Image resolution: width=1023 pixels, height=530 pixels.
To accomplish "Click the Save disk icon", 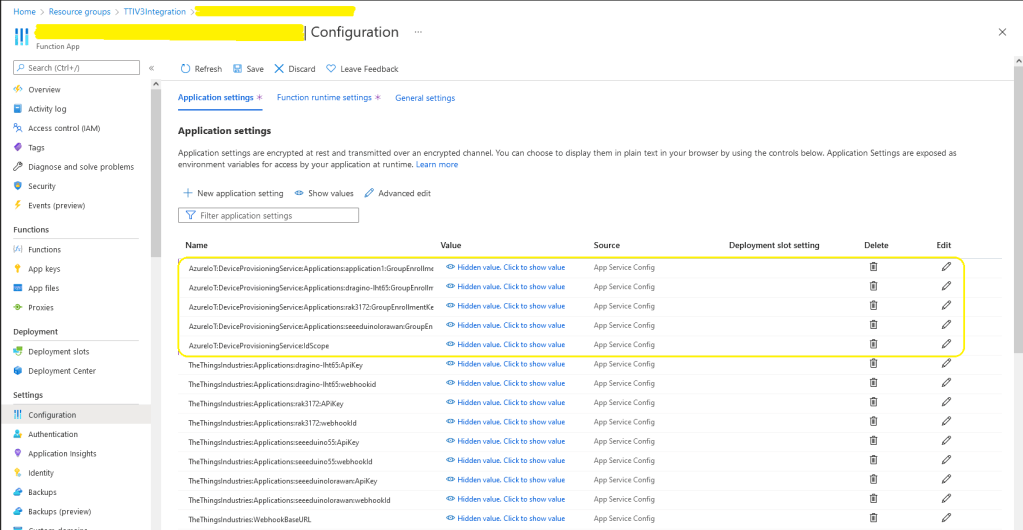I will [x=238, y=69].
